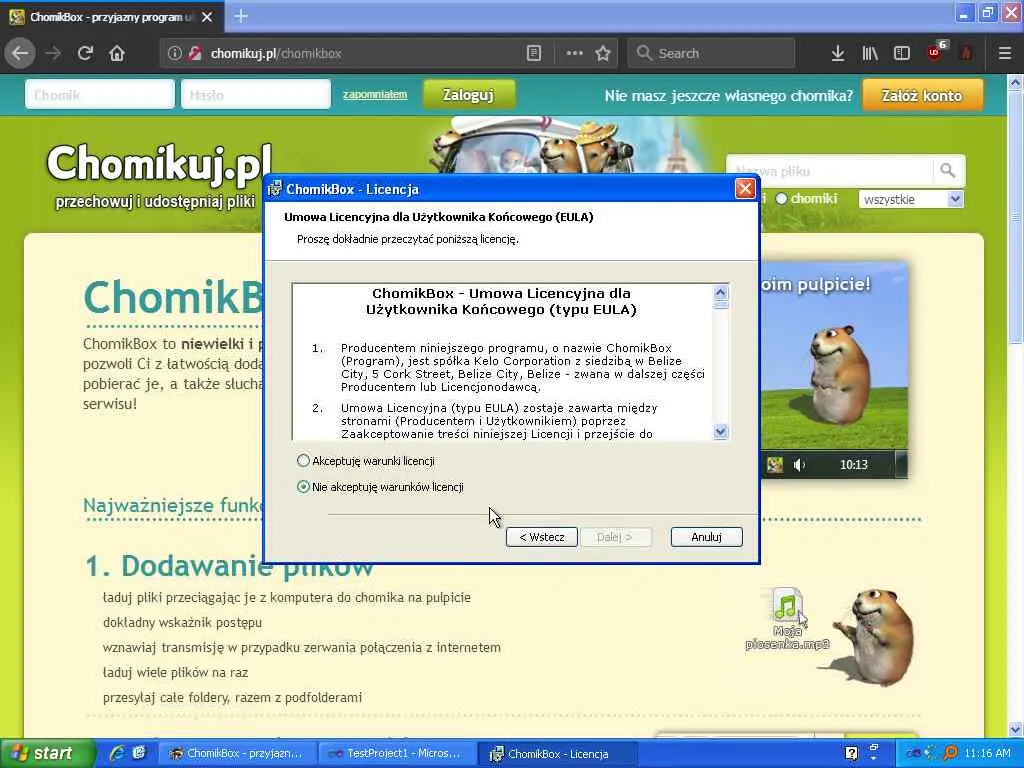
Task: Close the ChomikBox browser tab
Action: (207, 17)
